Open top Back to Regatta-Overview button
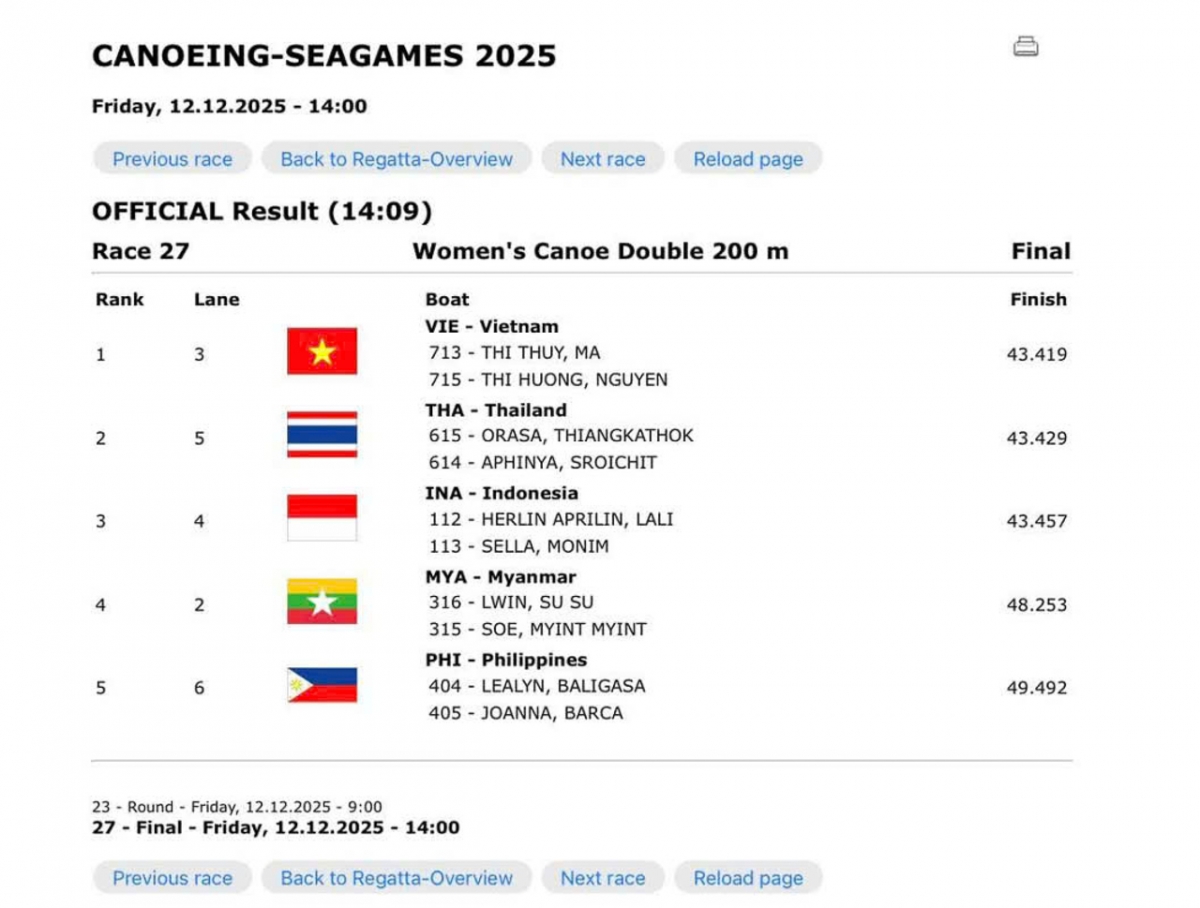The width and height of the screenshot is (1200, 908). tap(396, 159)
